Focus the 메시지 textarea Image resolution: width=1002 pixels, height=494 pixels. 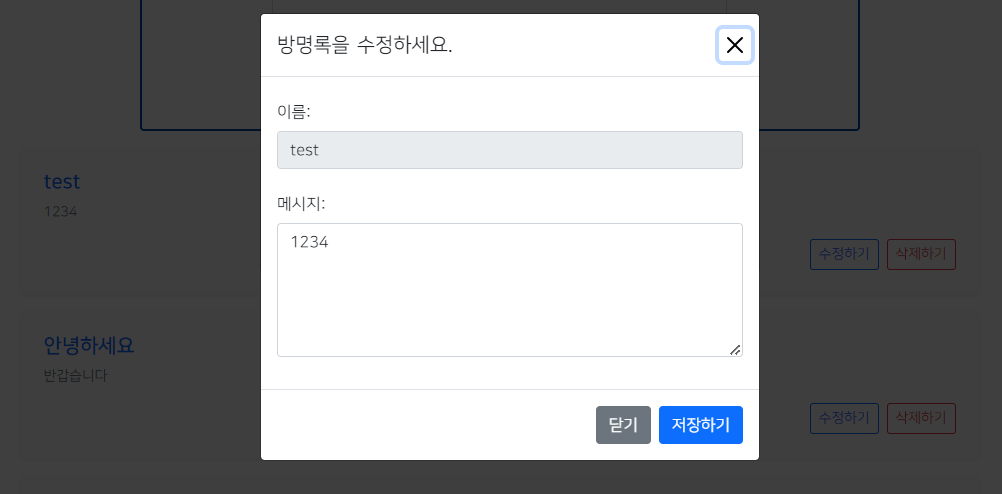(509, 289)
